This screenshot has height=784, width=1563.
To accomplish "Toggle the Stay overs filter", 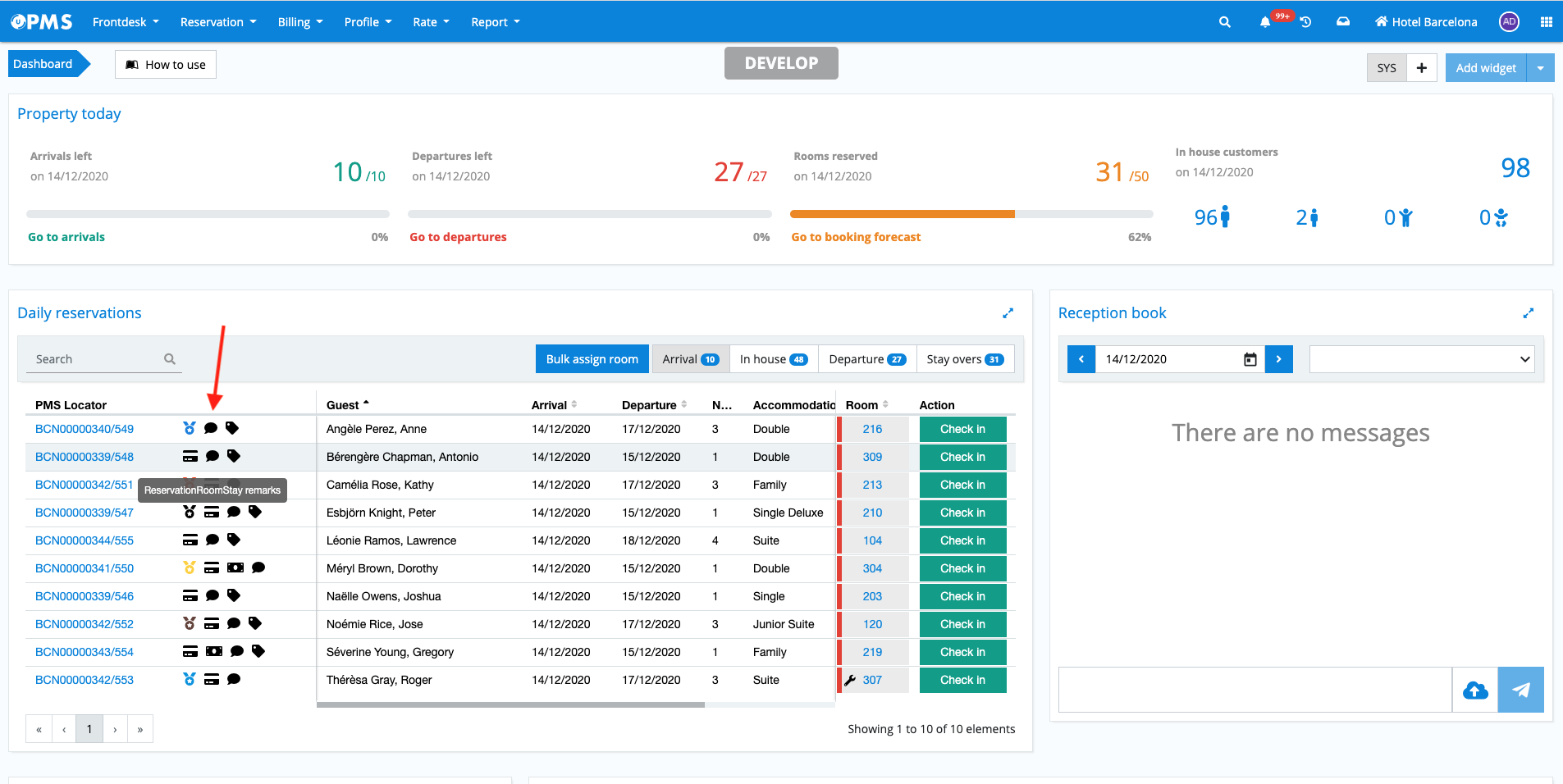I will tap(964, 359).
